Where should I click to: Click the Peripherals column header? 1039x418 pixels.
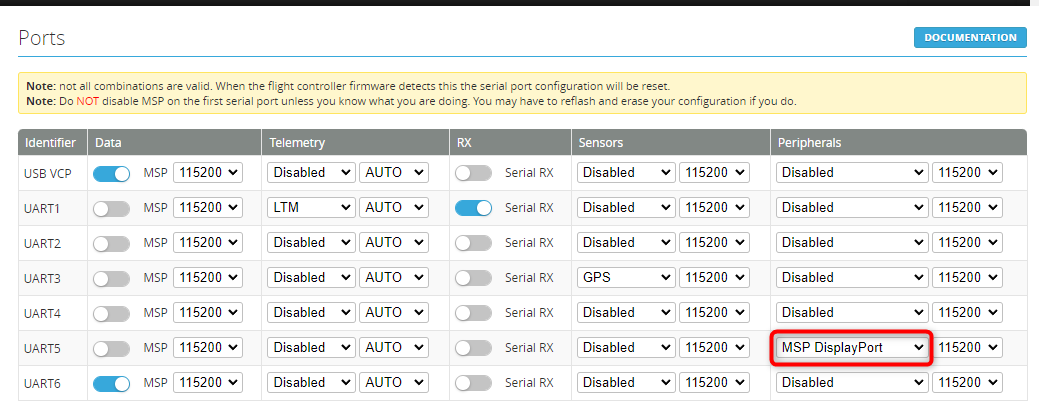(809, 143)
